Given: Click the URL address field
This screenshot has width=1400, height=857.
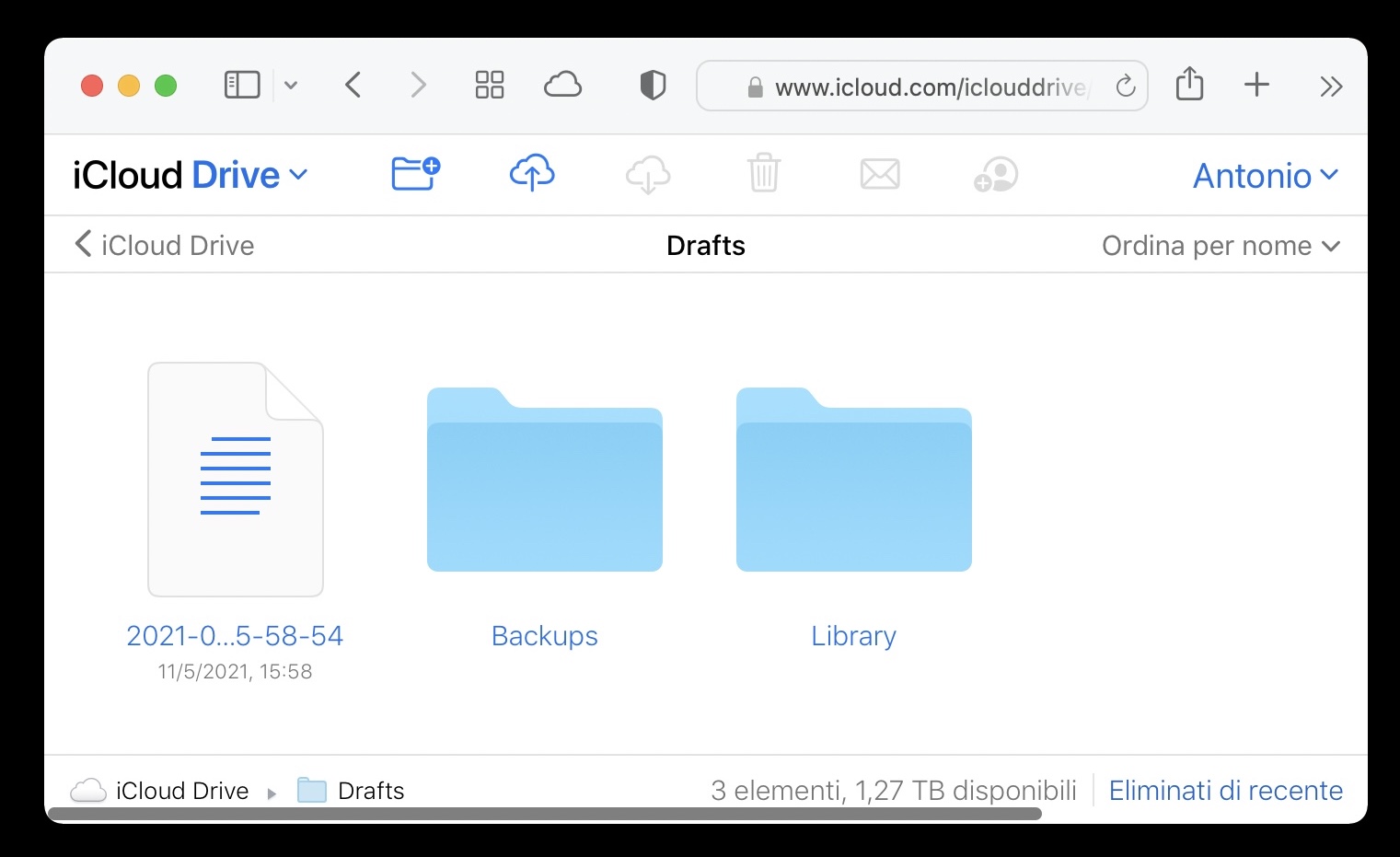Looking at the screenshot, I should 930,87.
